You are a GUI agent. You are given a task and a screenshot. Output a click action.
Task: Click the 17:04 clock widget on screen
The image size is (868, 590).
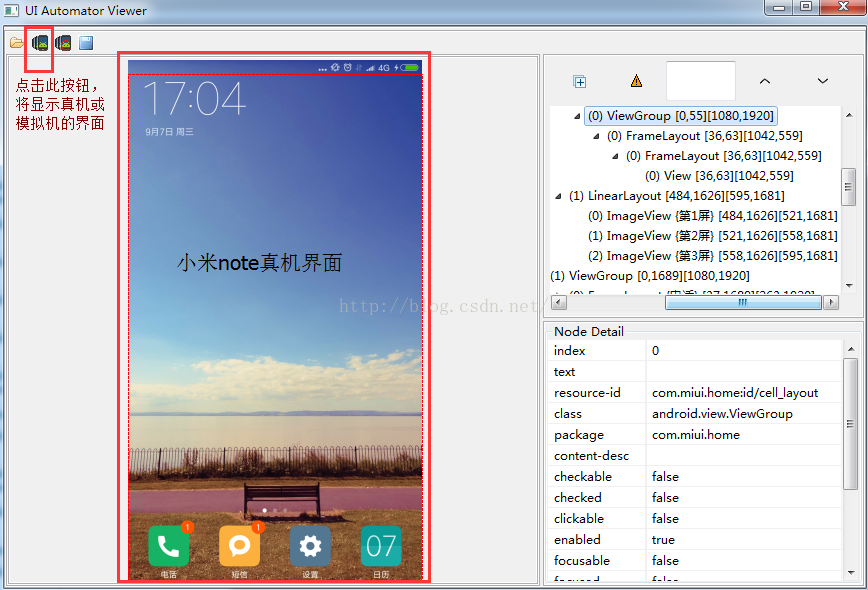pos(194,99)
